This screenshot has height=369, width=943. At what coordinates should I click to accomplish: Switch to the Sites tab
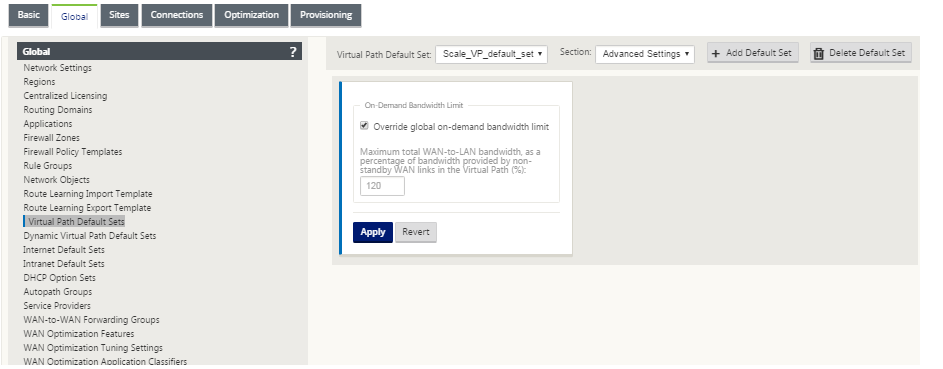[119, 15]
